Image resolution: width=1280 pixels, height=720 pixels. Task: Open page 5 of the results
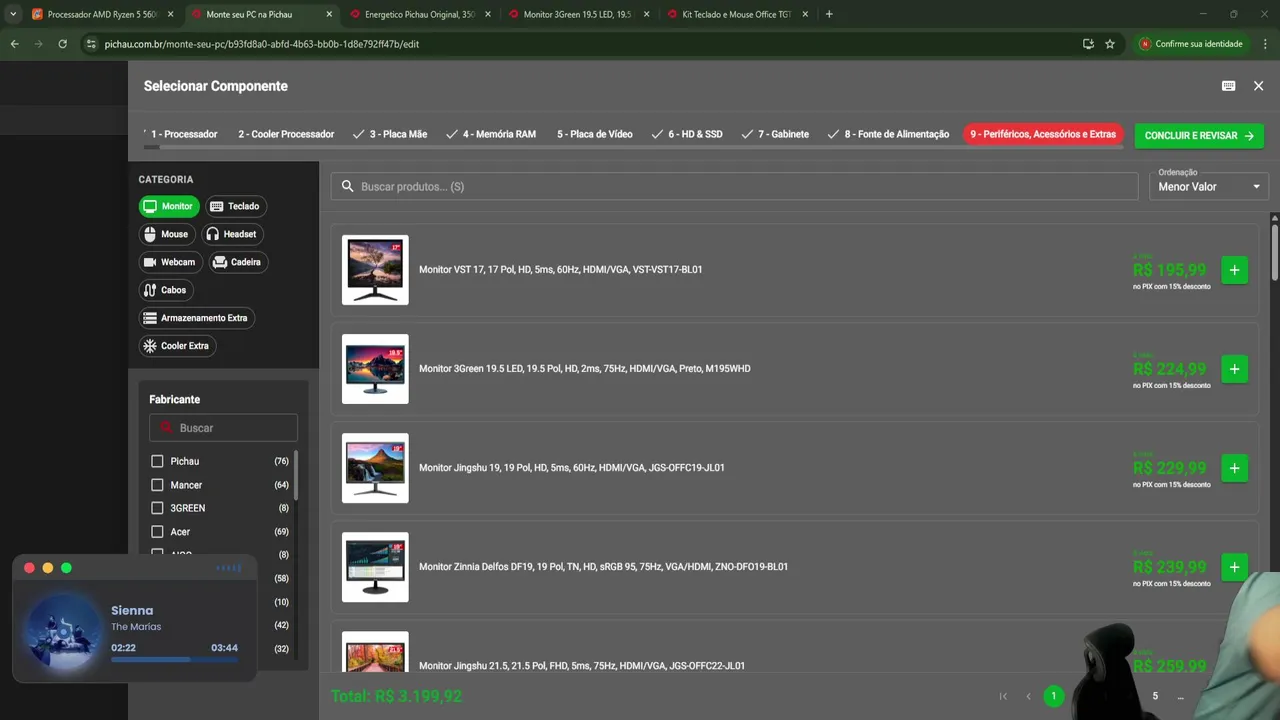point(1155,696)
